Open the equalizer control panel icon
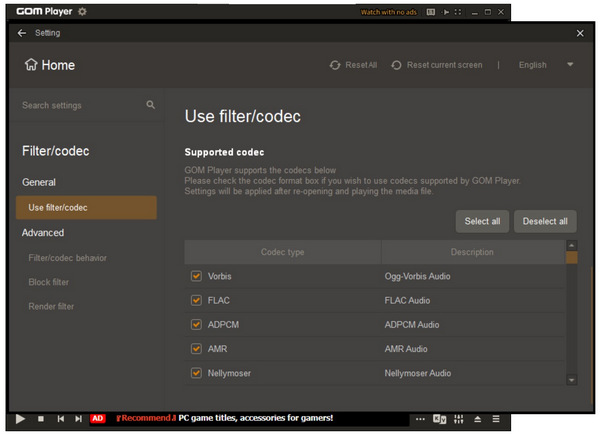 point(458,419)
